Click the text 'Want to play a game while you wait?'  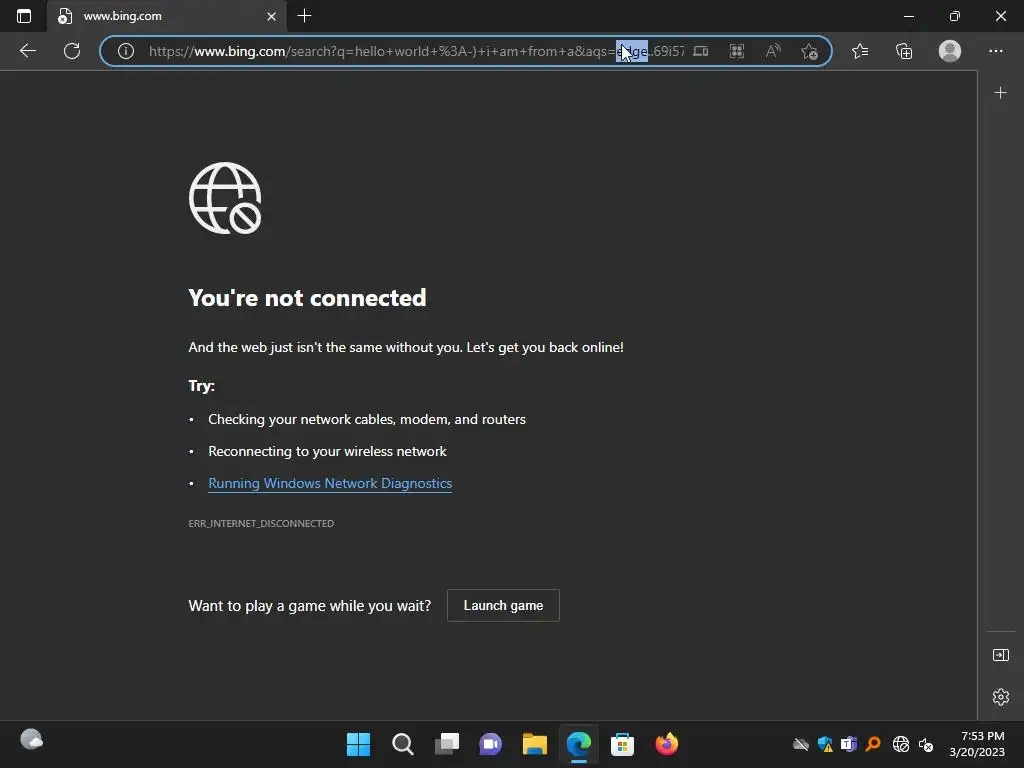click(x=310, y=606)
